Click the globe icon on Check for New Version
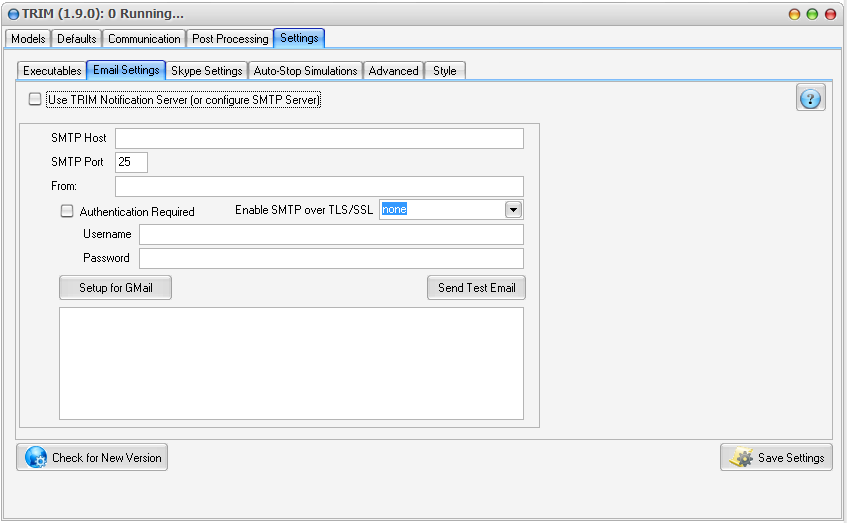This screenshot has height=523, width=847. click(x=36, y=457)
